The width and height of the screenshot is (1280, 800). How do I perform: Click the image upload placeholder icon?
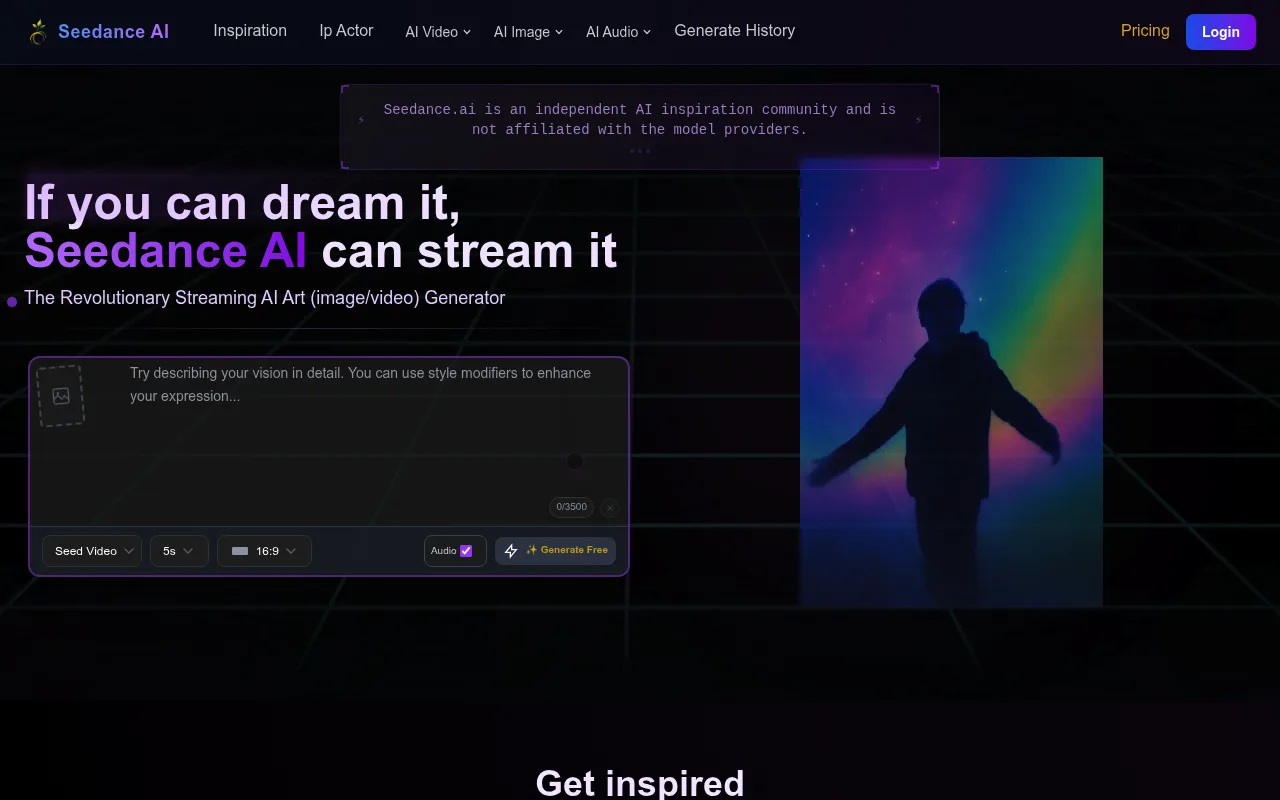61,396
